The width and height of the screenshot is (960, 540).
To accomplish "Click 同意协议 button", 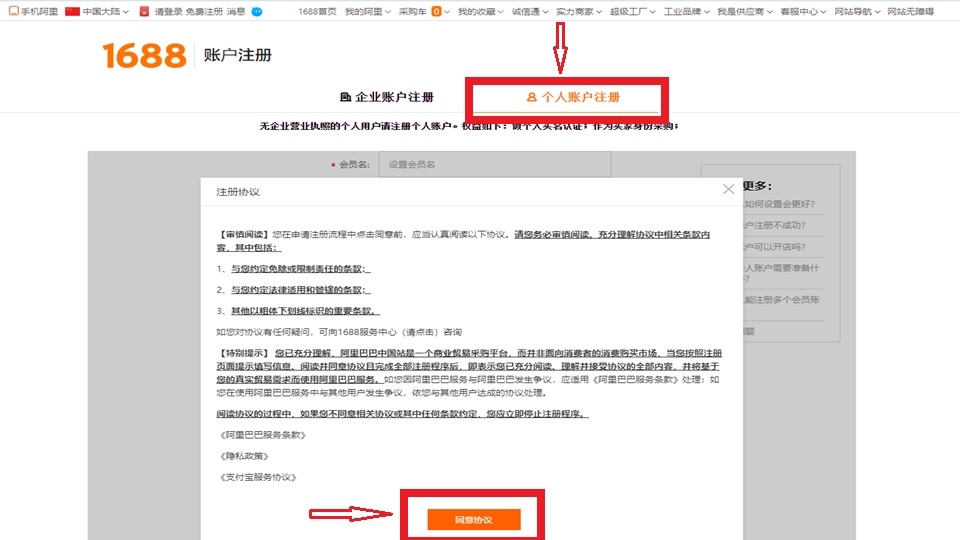I will [474, 519].
